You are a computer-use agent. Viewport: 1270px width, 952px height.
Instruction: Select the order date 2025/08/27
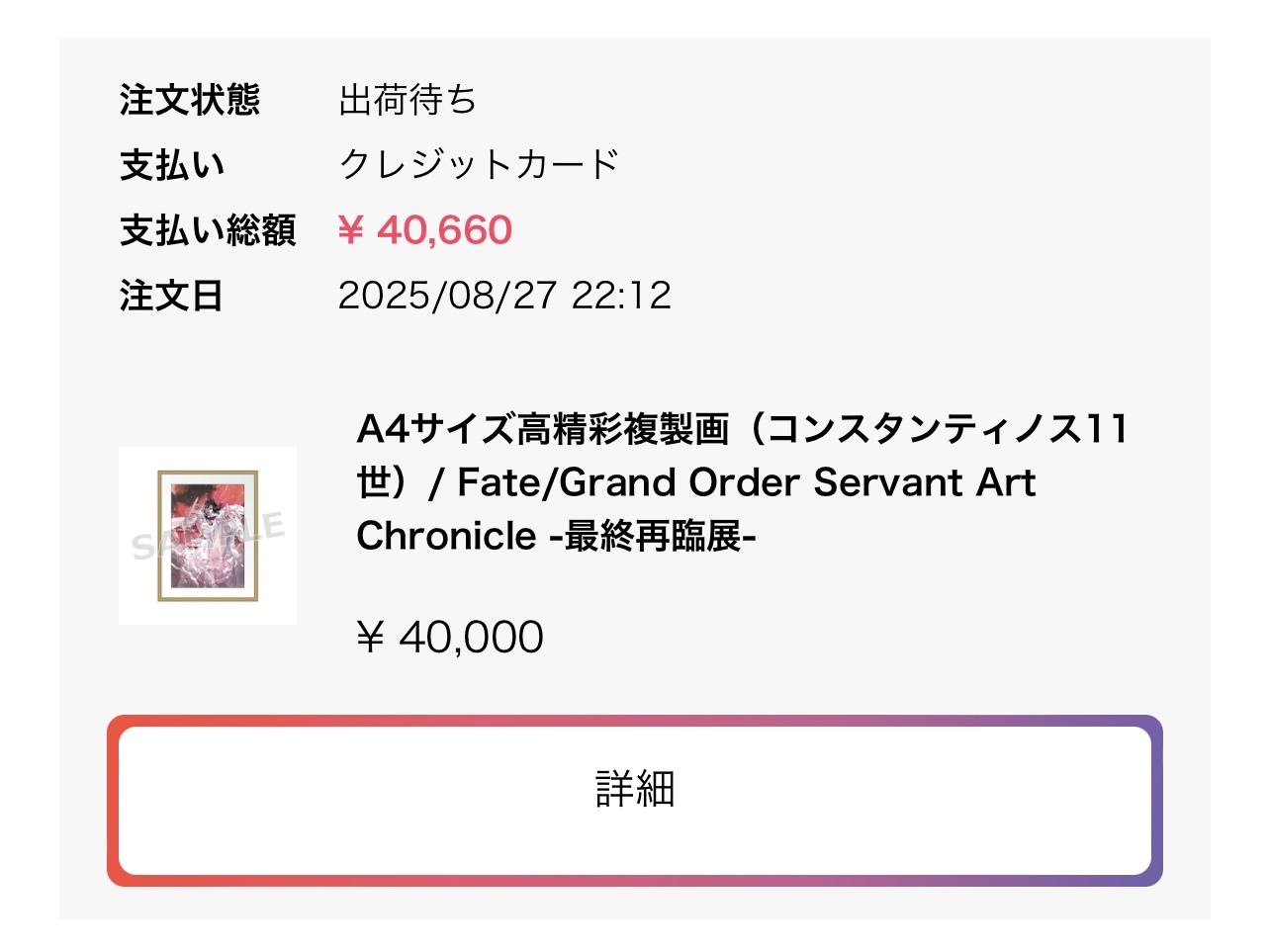tap(447, 296)
